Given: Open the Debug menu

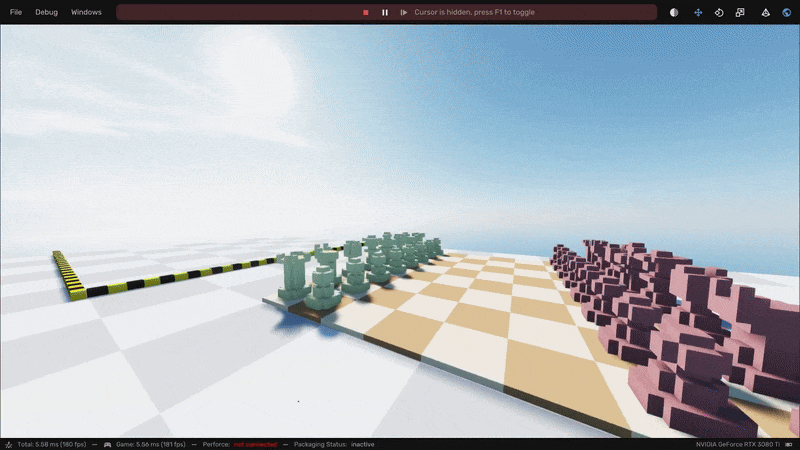Looking at the screenshot, I should click(x=46, y=12).
